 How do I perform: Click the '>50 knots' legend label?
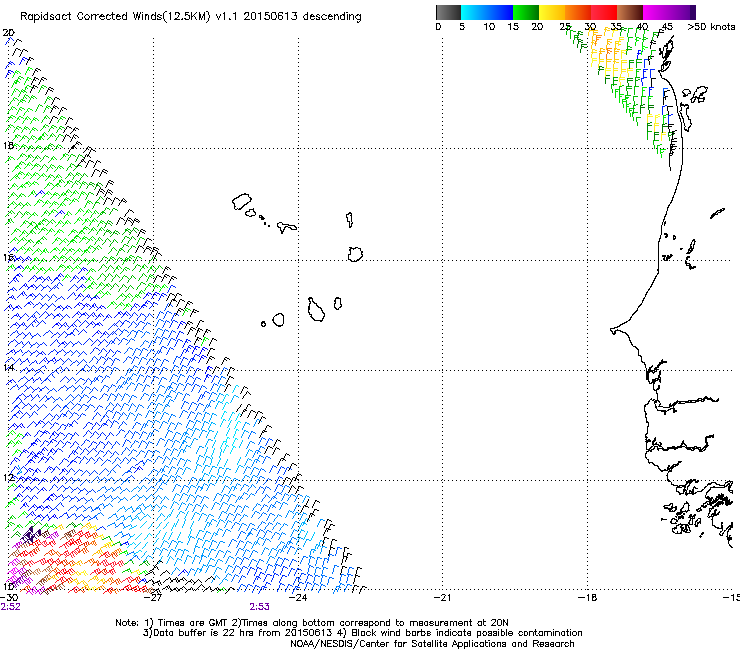[x=711, y=27]
